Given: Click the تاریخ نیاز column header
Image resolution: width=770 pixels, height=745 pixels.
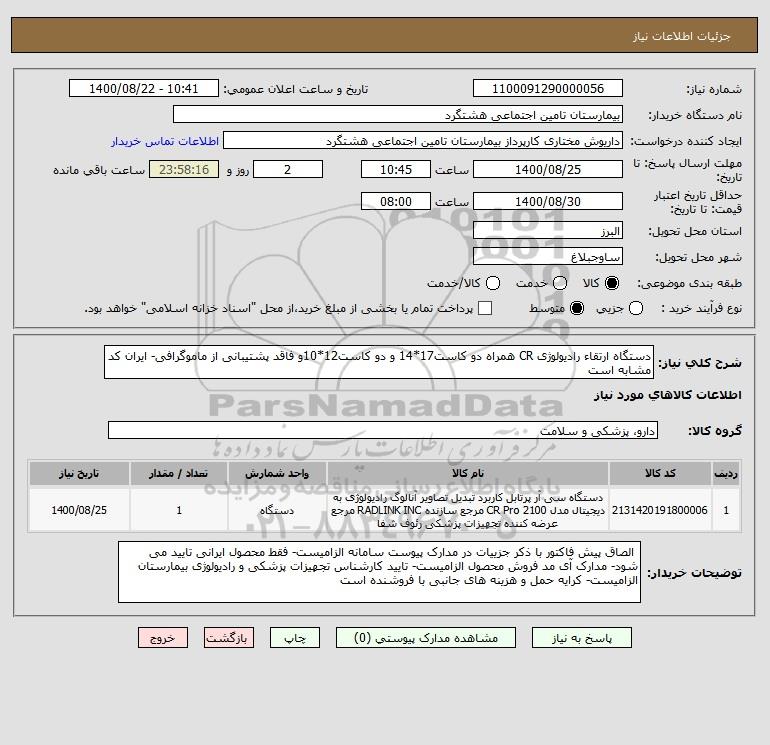Looking at the screenshot, I should pos(79,473).
